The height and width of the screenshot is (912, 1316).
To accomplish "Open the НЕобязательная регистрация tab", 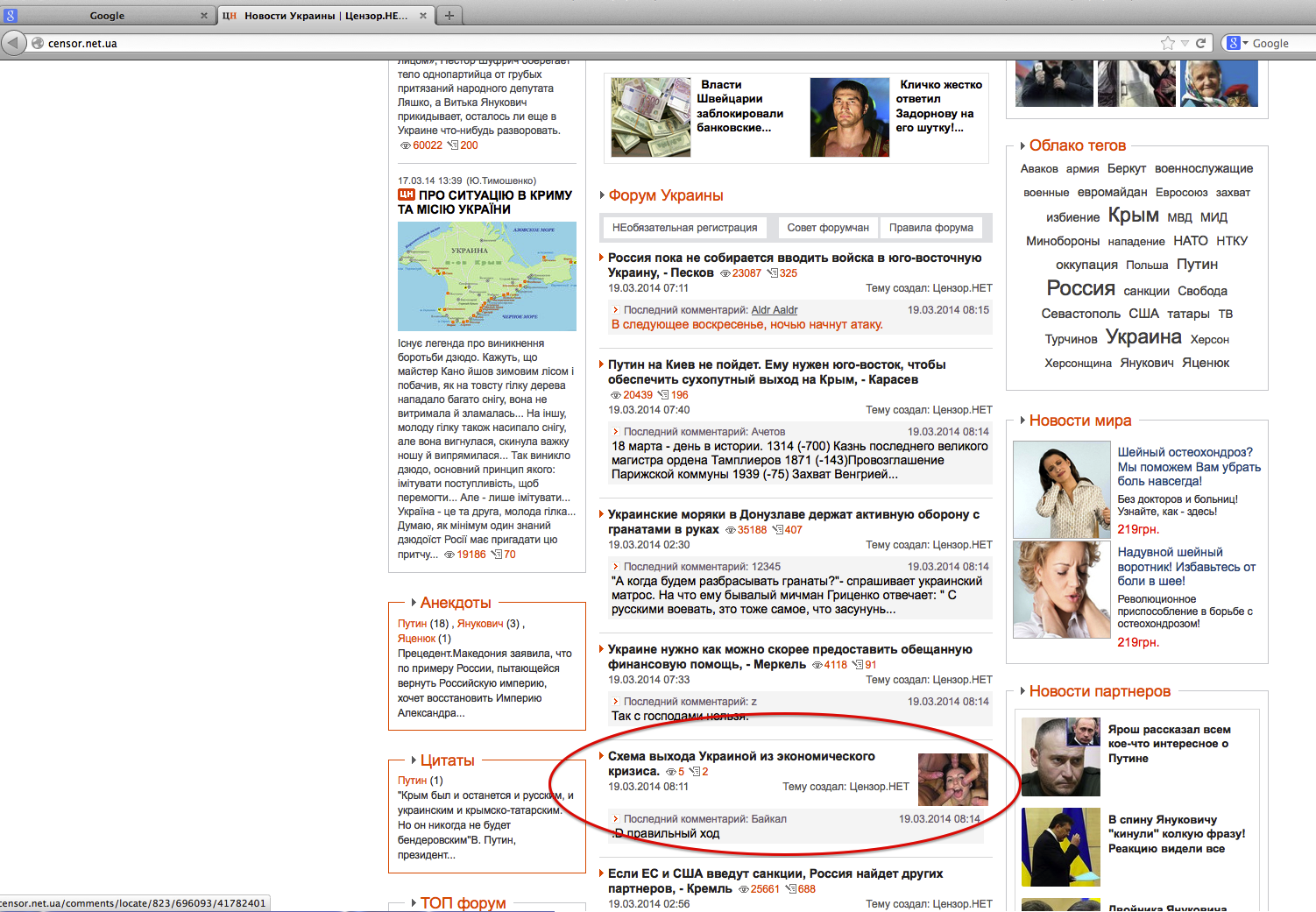I will (x=684, y=228).
